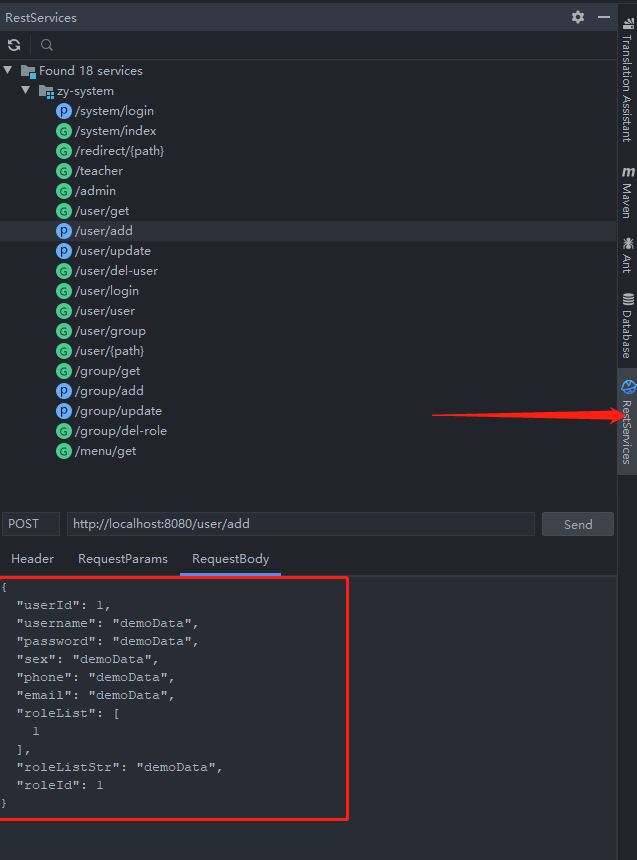Viewport: 637px width, 860px height.
Task: Open the Ant side tab
Action: click(627, 254)
